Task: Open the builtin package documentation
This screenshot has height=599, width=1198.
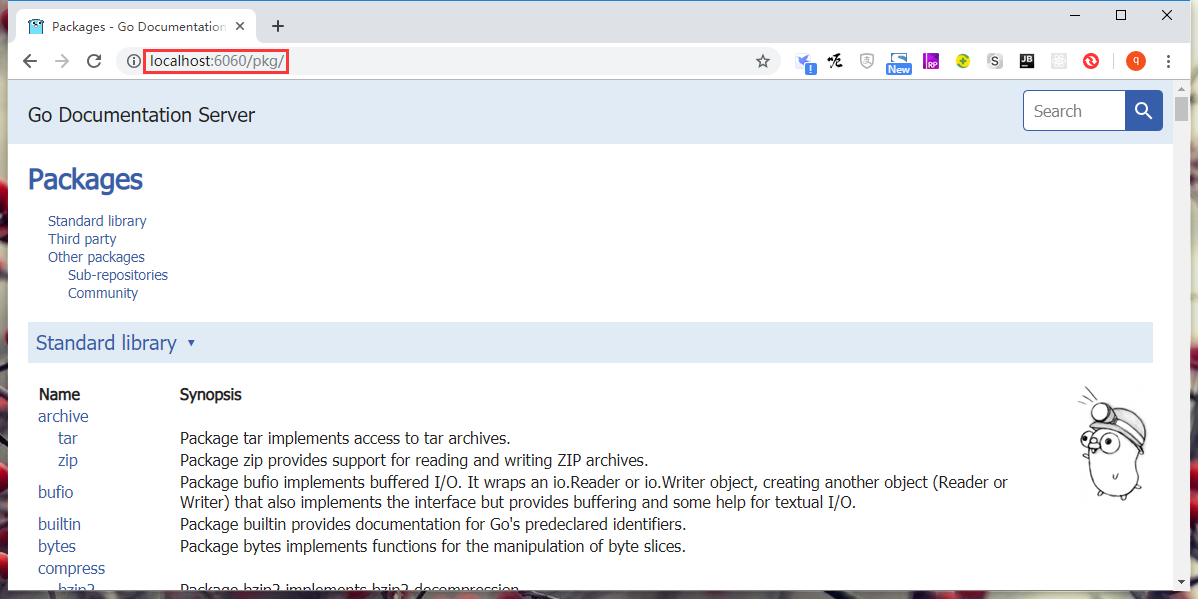Action: click(60, 524)
